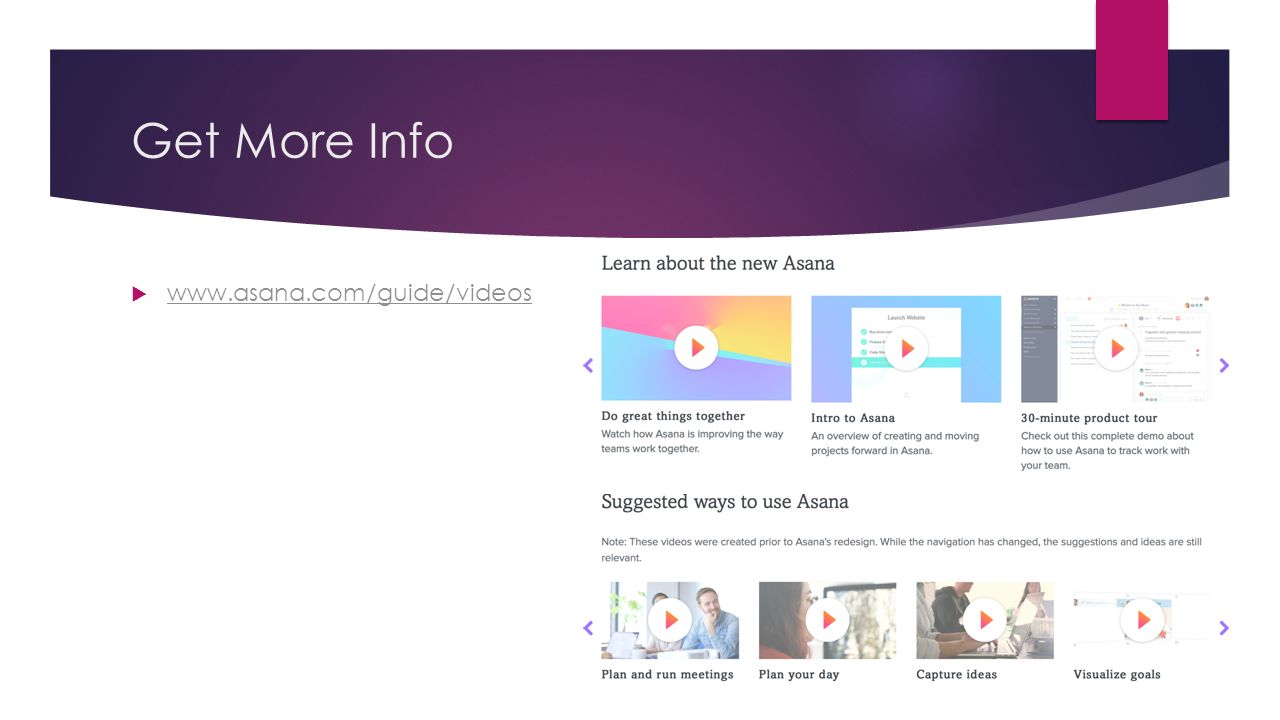Open the "Do great things together" title
This screenshot has height=720, width=1280.
point(673,416)
